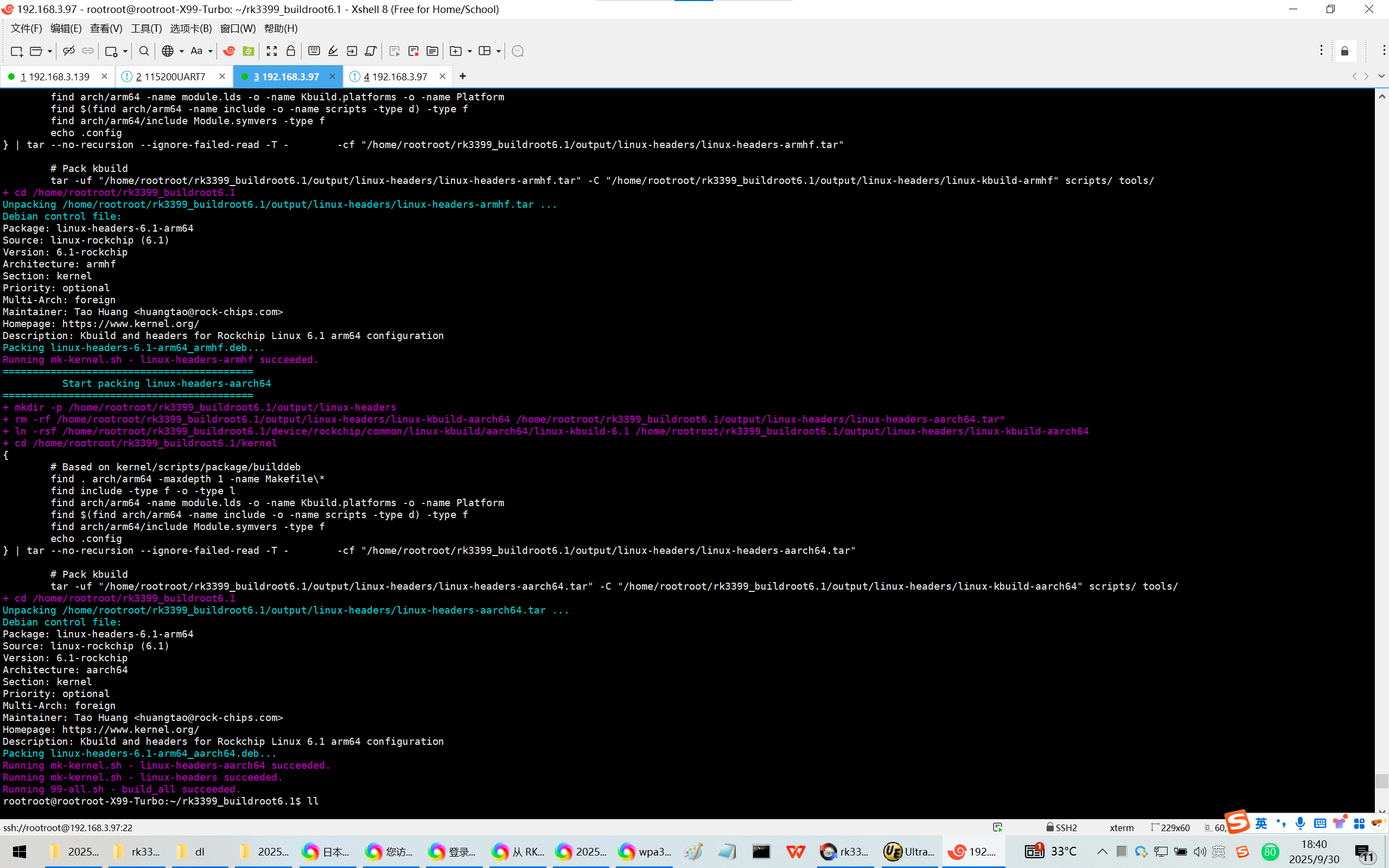The width and height of the screenshot is (1389, 868).
Task: Open the chat bubble feedback icon
Action: pyautogui.click(x=517, y=52)
